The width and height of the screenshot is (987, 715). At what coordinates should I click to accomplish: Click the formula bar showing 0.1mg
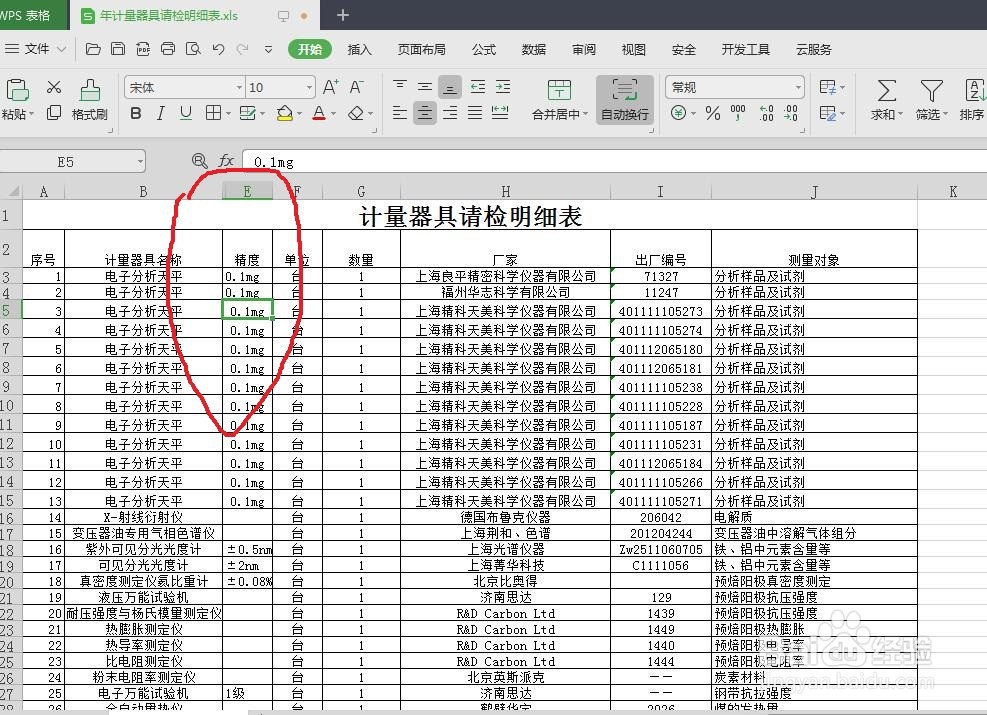click(614, 162)
